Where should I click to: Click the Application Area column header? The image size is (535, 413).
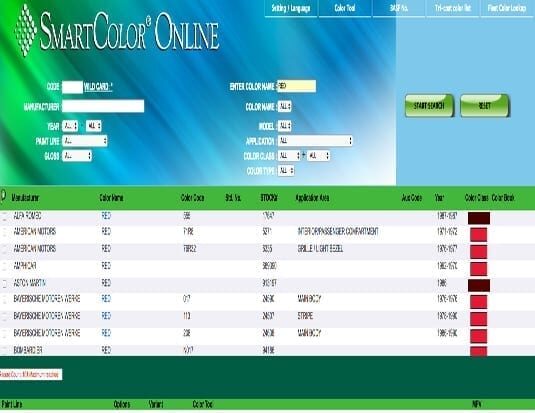(313, 198)
